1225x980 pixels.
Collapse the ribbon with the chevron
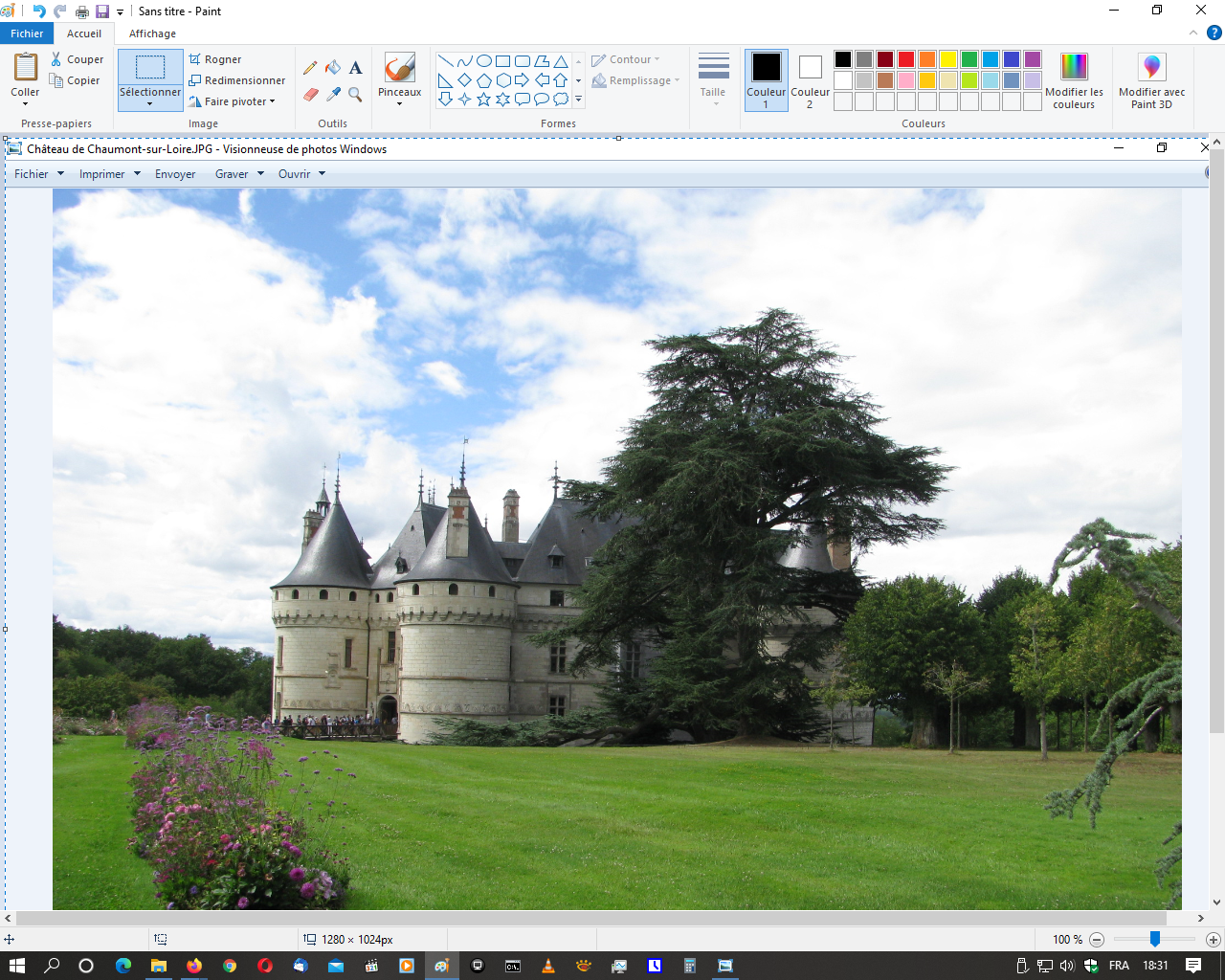(1192, 33)
